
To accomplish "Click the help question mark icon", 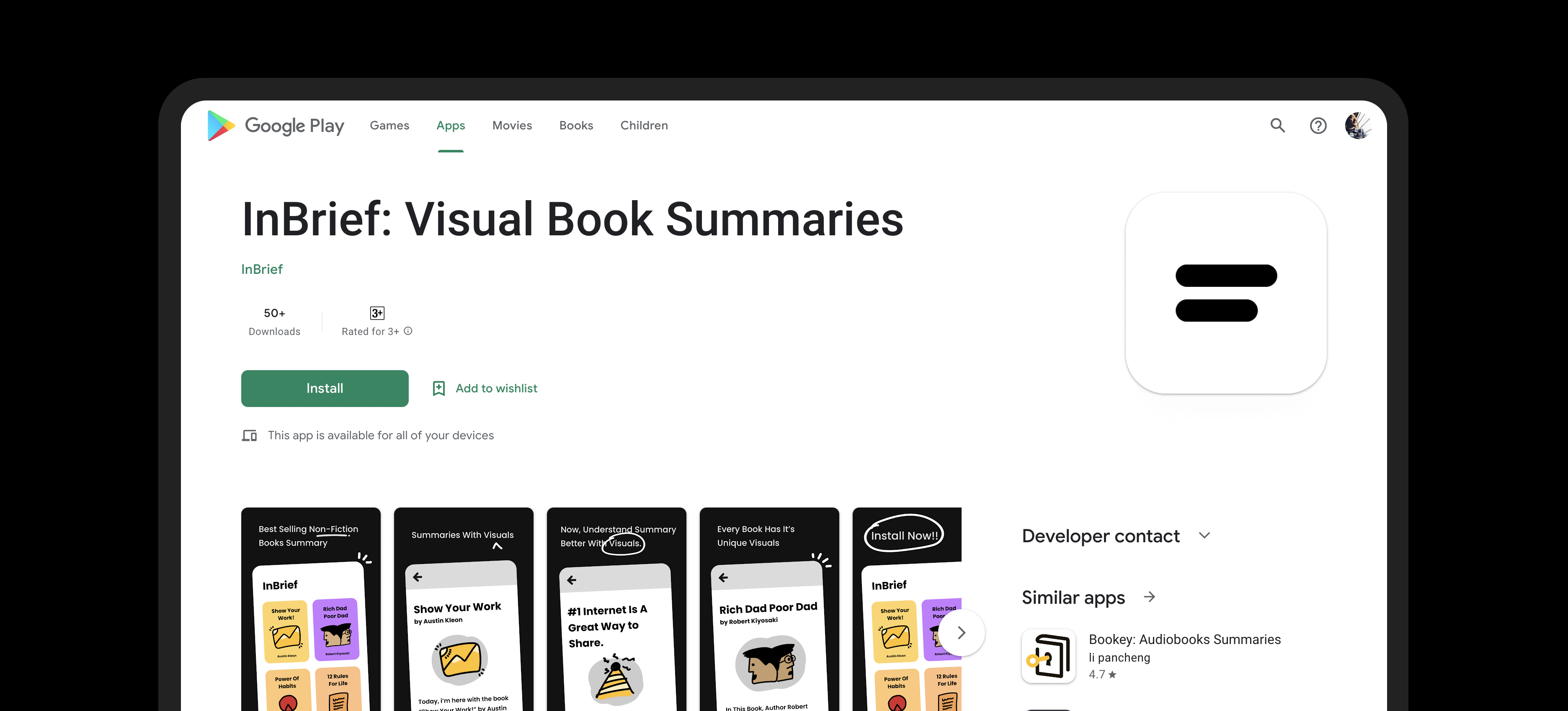I will 1318,125.
